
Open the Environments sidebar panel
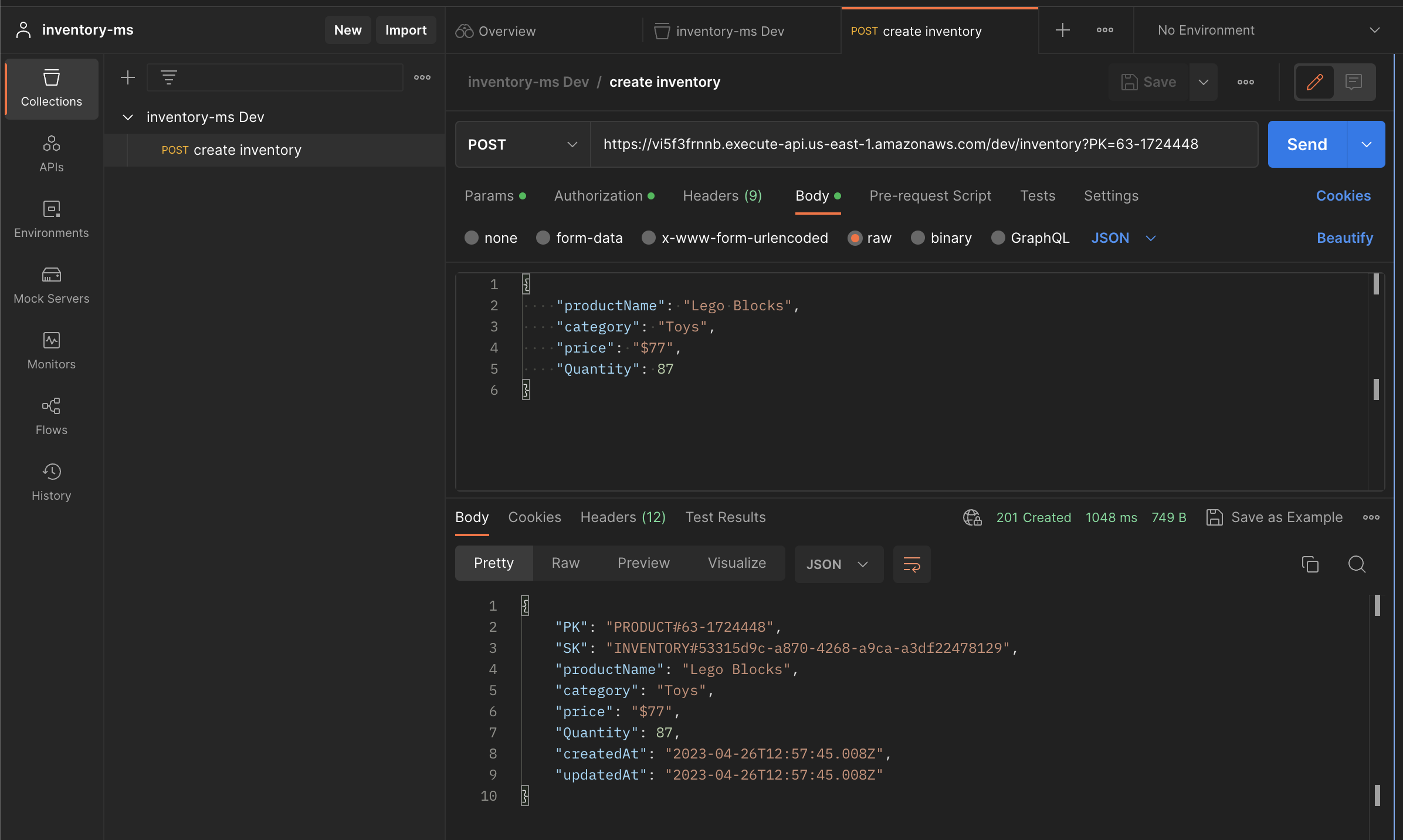click(x=52, y=220)
